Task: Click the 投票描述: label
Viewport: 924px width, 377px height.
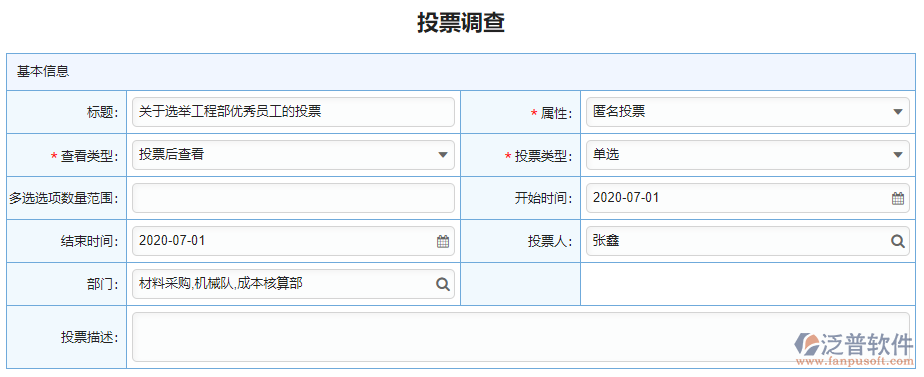Action: (x=90, y=338)
